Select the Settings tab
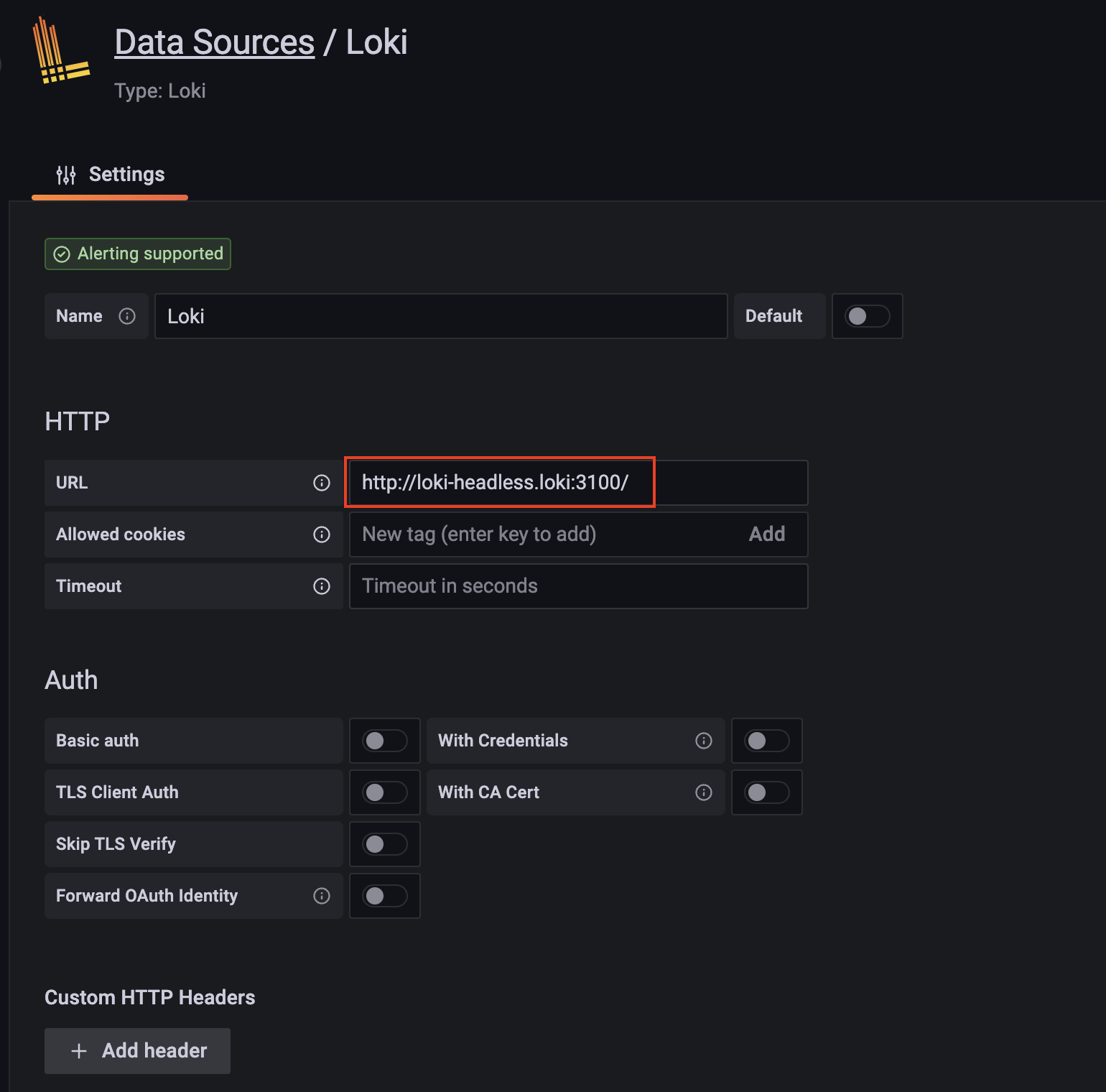Image resolution: width=1106 pixels, height=1092 pixels. pos(110,175)
